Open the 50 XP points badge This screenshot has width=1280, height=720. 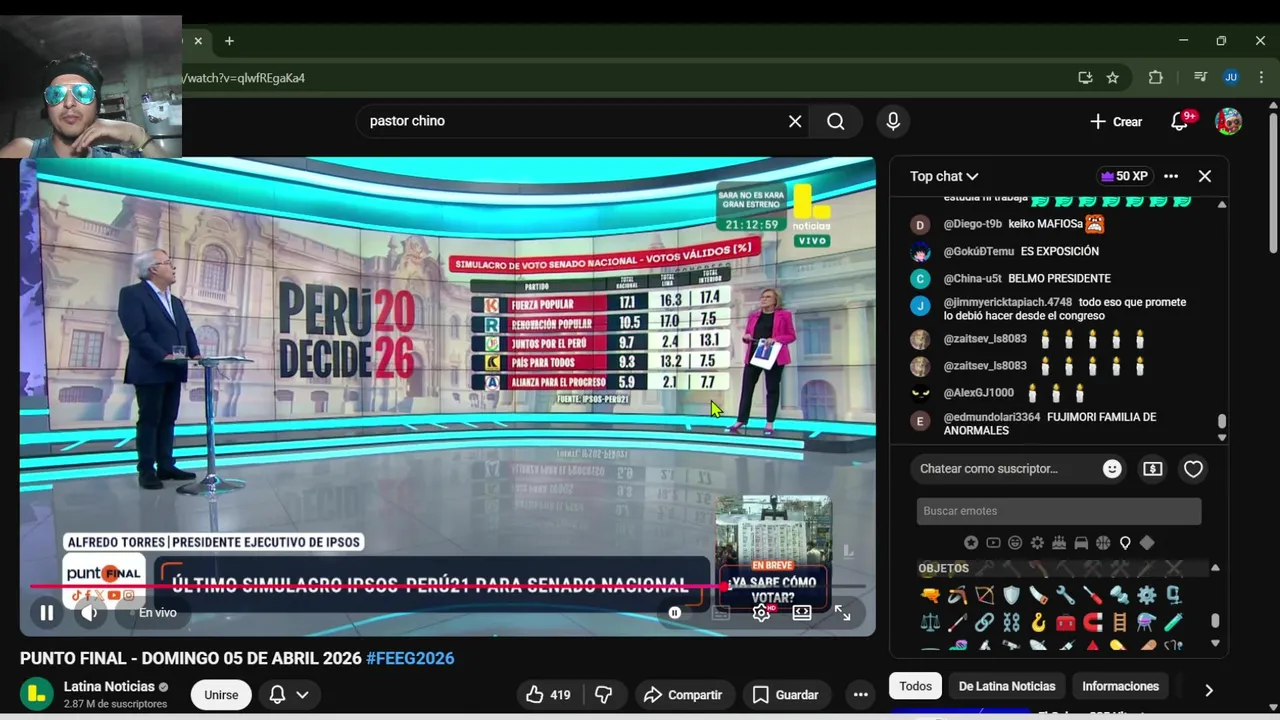1124,176
